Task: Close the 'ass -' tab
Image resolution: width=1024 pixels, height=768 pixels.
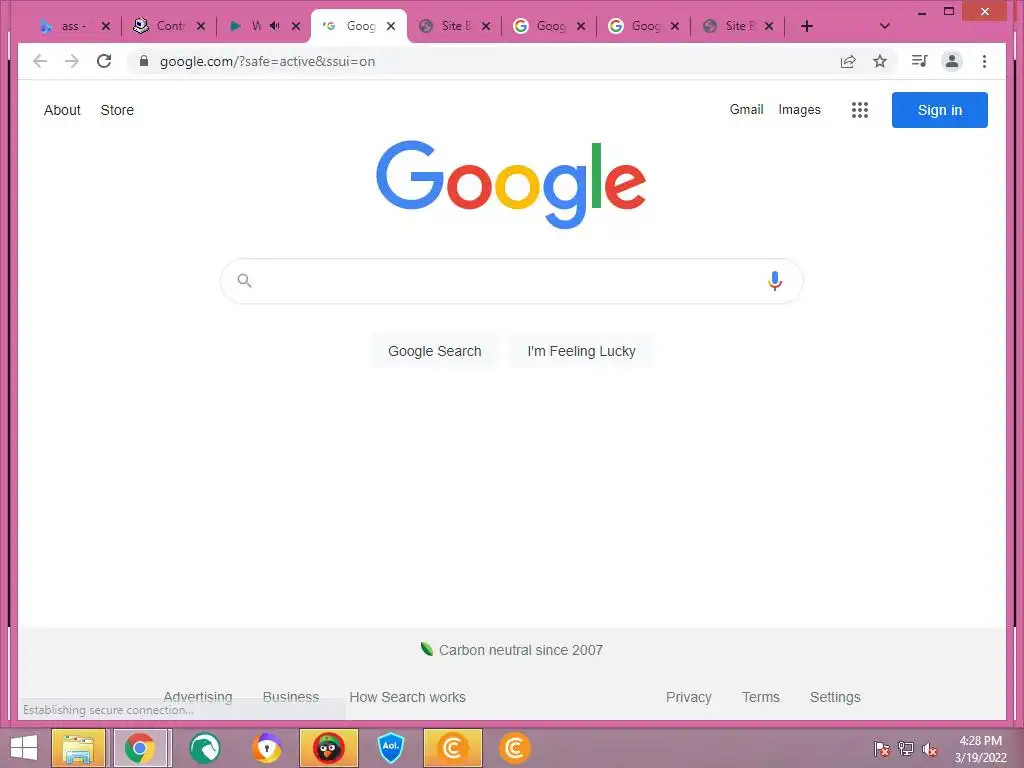Action: pos(106,26)
